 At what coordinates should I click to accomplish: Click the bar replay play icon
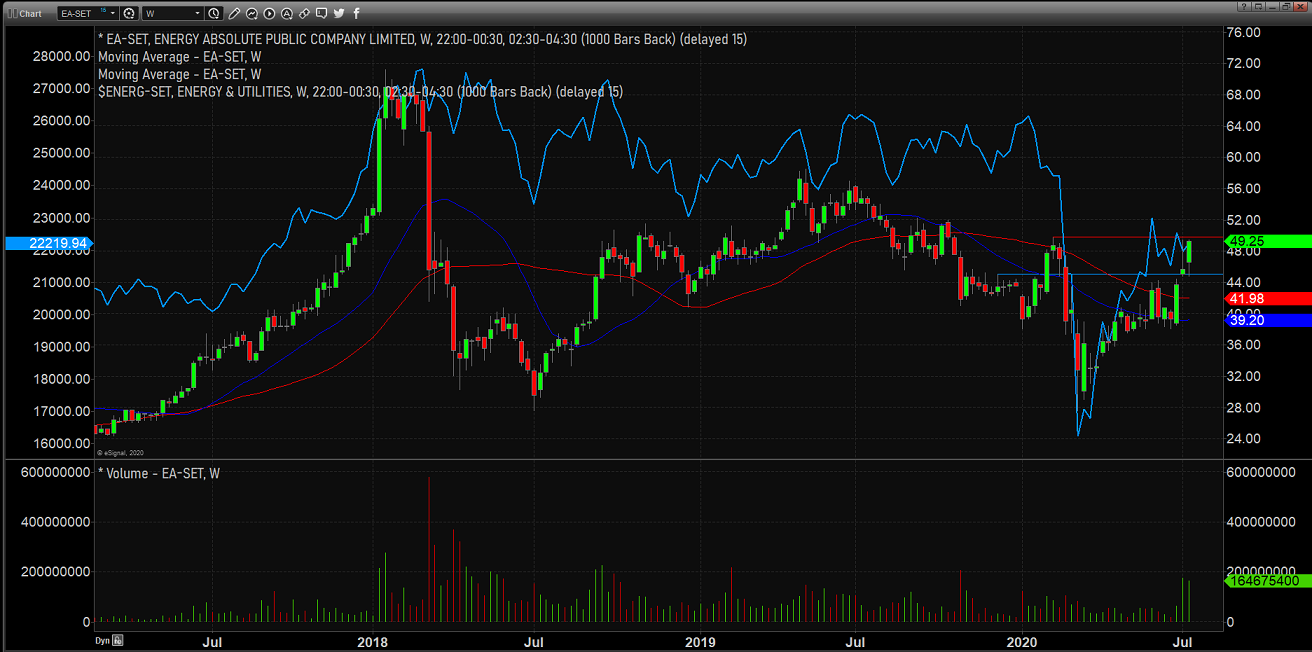pyautogui.click(x=269, y=13)
